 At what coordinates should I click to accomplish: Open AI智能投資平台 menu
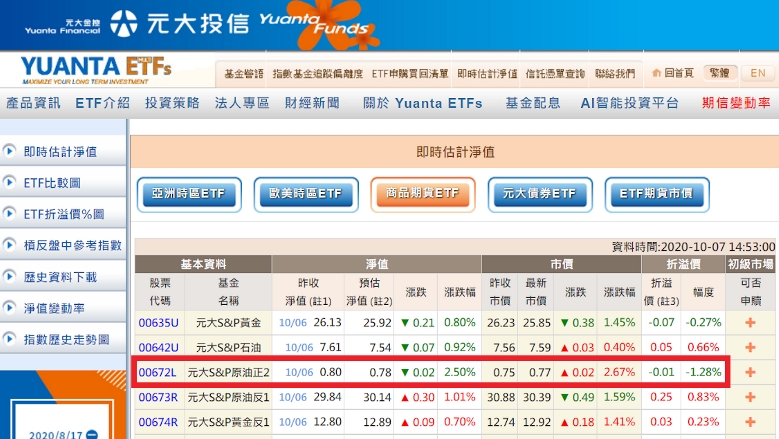[629, 103]
